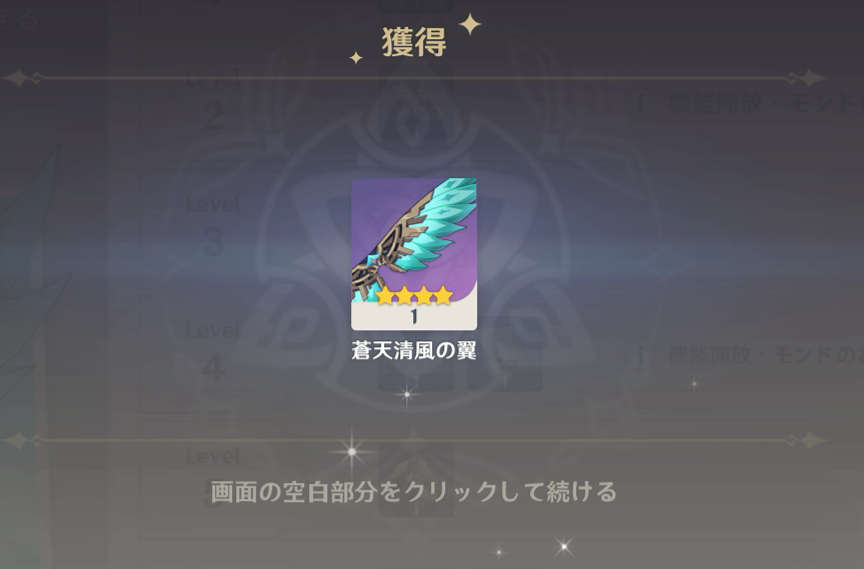Click the faded Level 5 reward icon

(416, 480)
